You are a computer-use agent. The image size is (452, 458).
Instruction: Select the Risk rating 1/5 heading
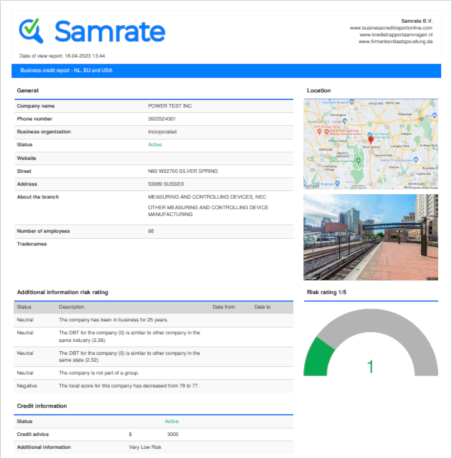tap(326, 292)
